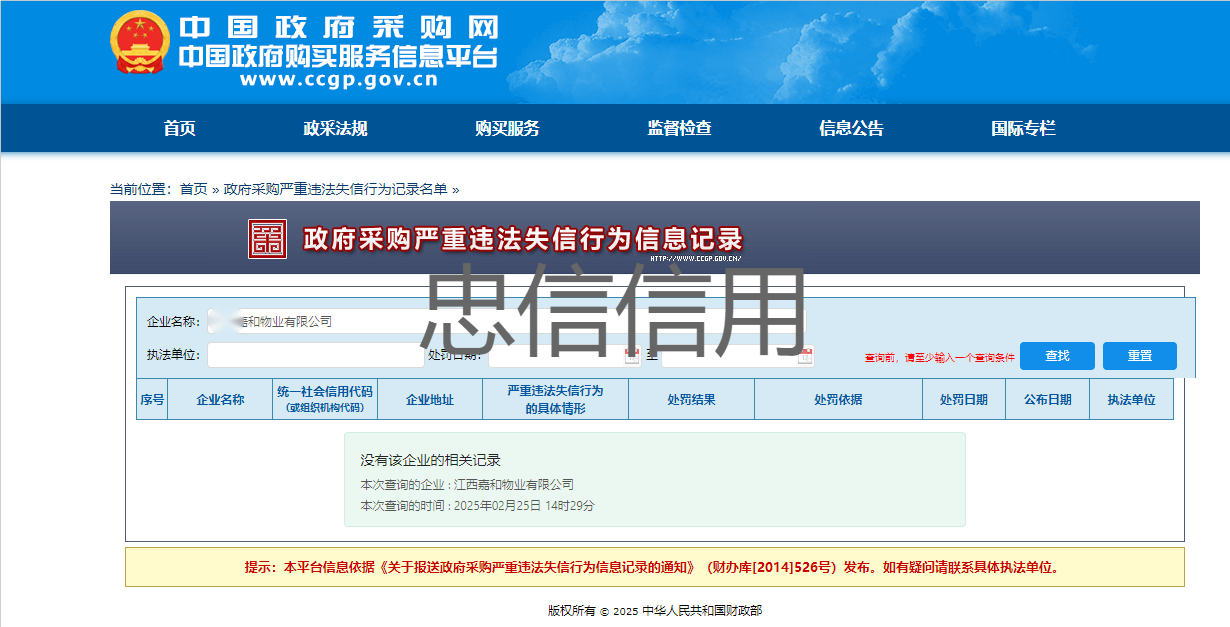Click the national emblem logo in header
1230x627 pixels.
click(x=140, y=43)
